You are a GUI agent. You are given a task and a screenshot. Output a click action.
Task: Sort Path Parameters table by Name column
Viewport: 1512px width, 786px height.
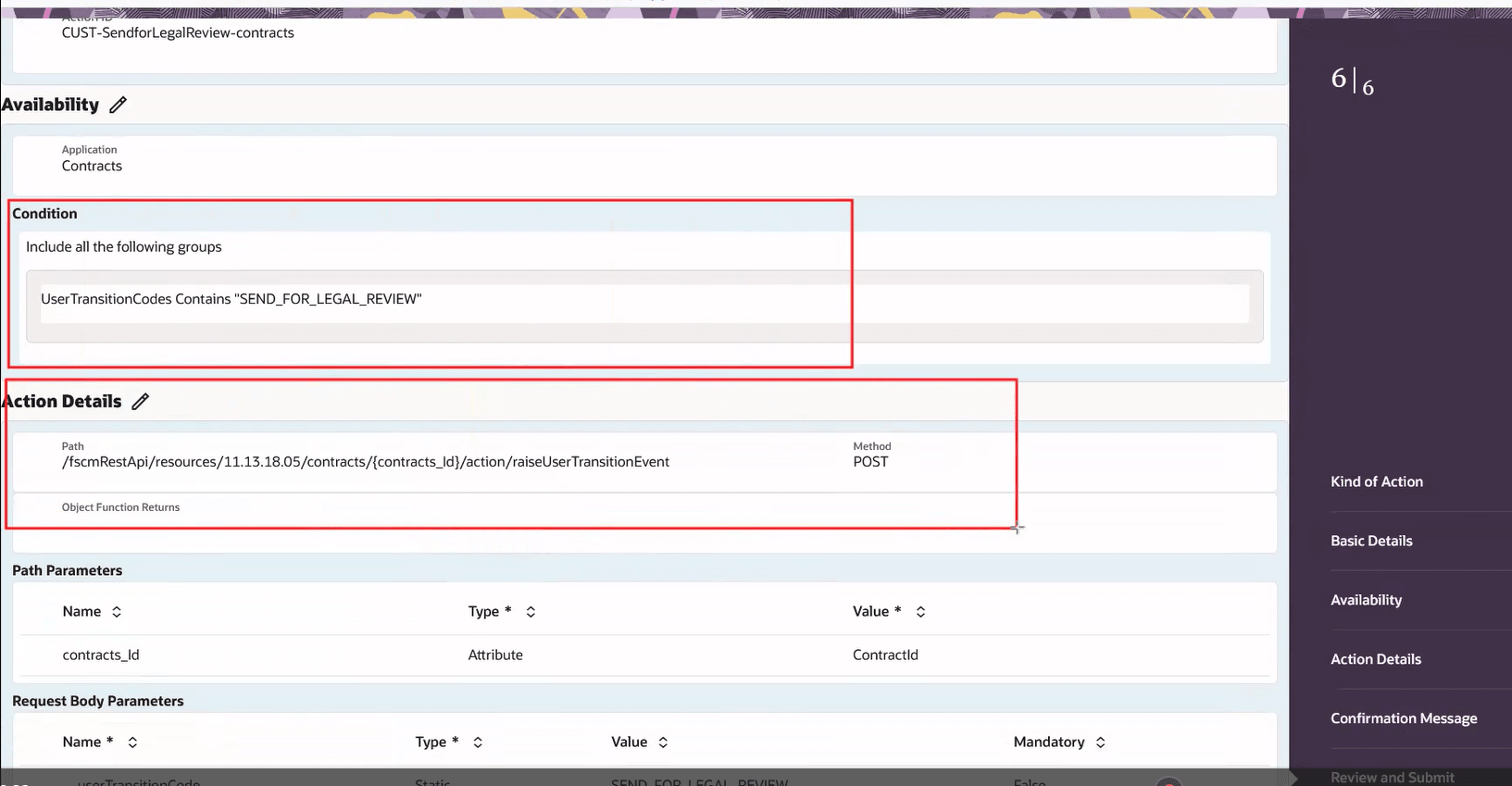tap(117, 612)
